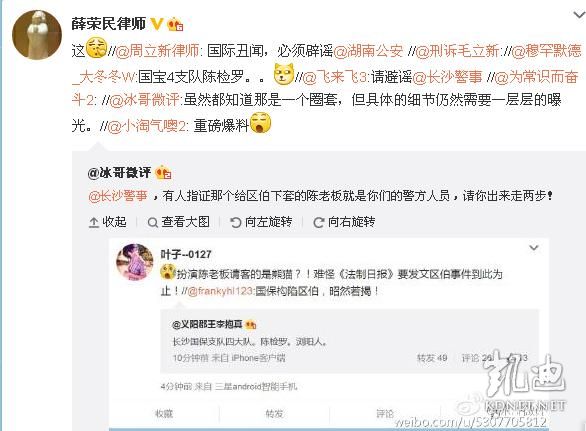This screenshot has height=431, width=586.
Task: Click the crown badge next to @冰哥微评
Action: click(x=163, y=173)
